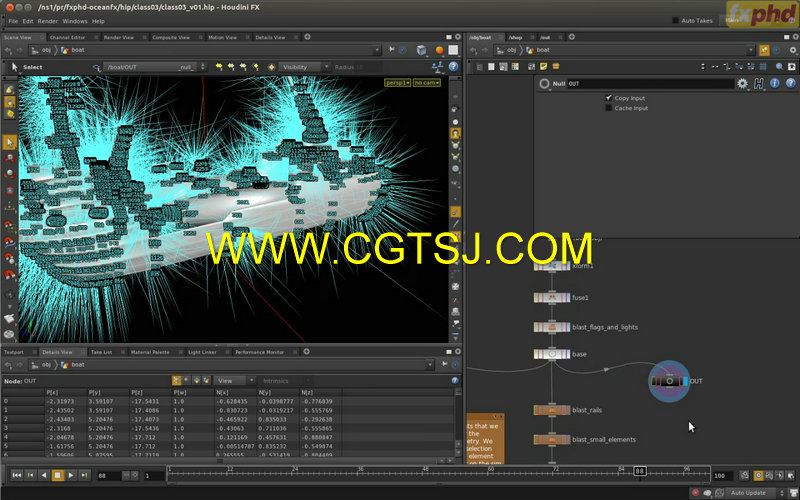The image size is (800, 500).
Task: Open the Visibility dropdown in the viewport
Action: click(x=305, y=67)
